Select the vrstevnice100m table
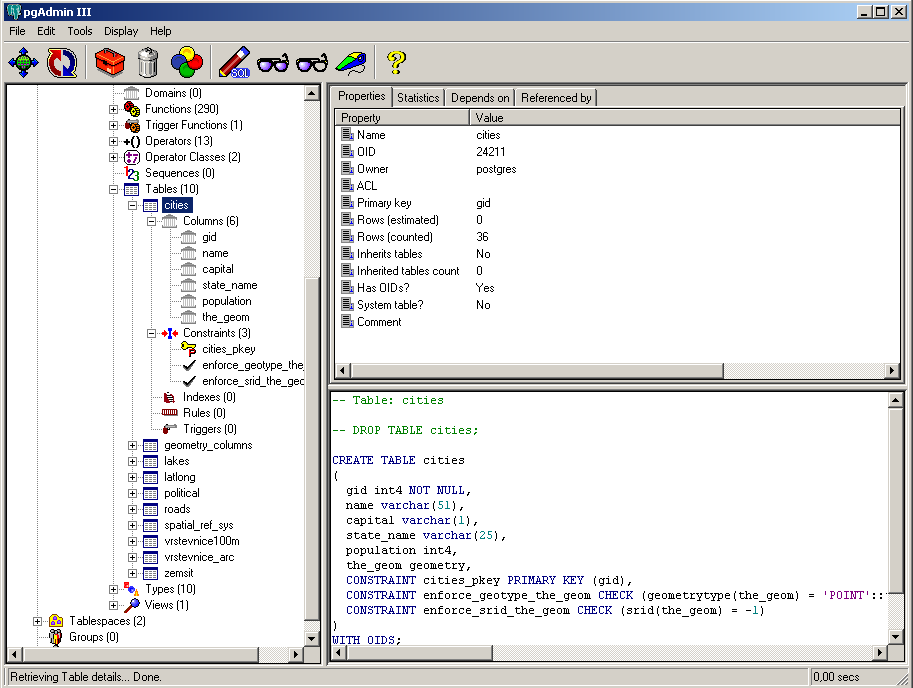Viewport: 913px width, 688px height. point(201,541)
